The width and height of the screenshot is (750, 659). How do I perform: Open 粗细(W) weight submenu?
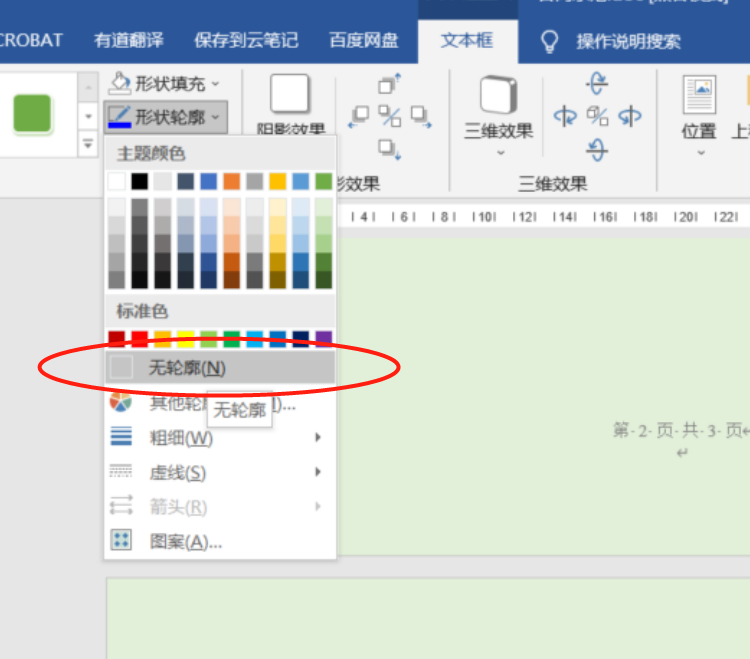click(220, 437)
